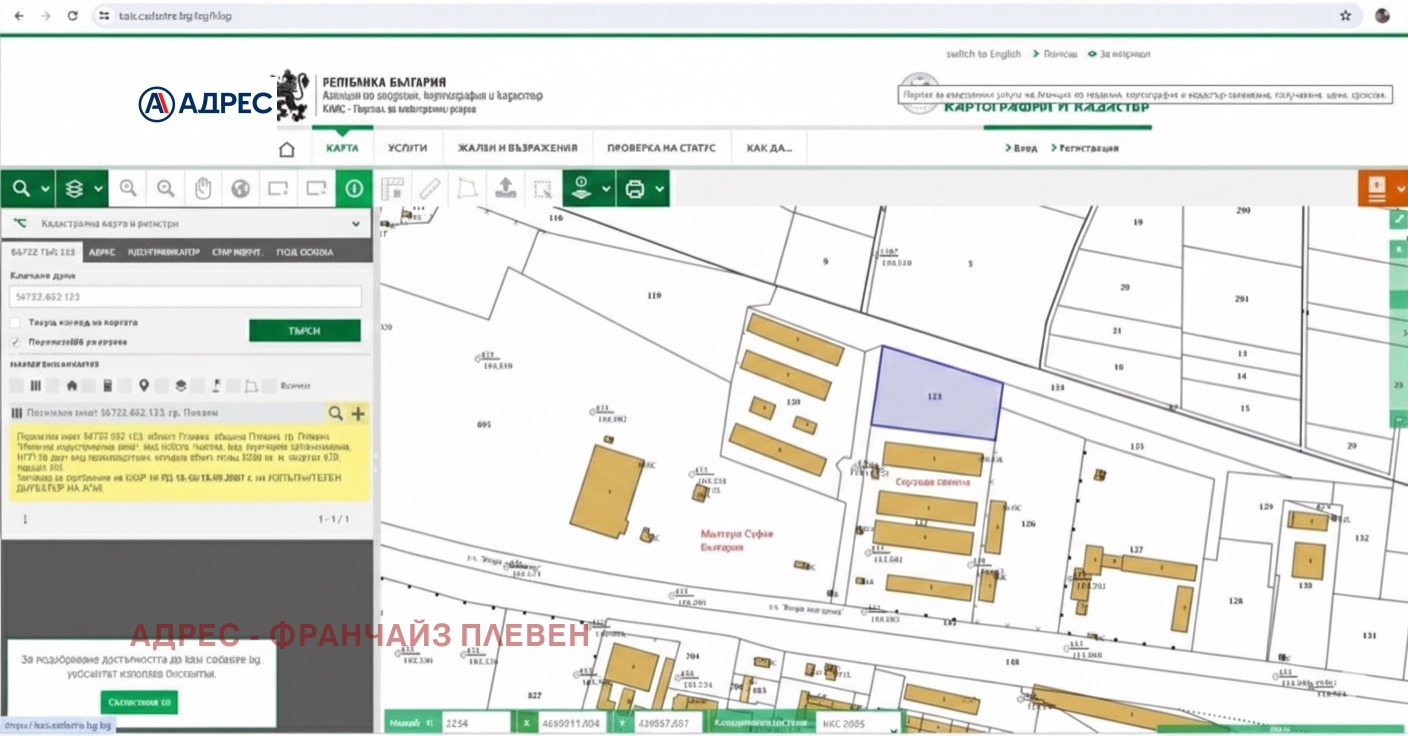Select the polygon area measurement tool
Screen dimensions: 1408x736
(468, 188)
